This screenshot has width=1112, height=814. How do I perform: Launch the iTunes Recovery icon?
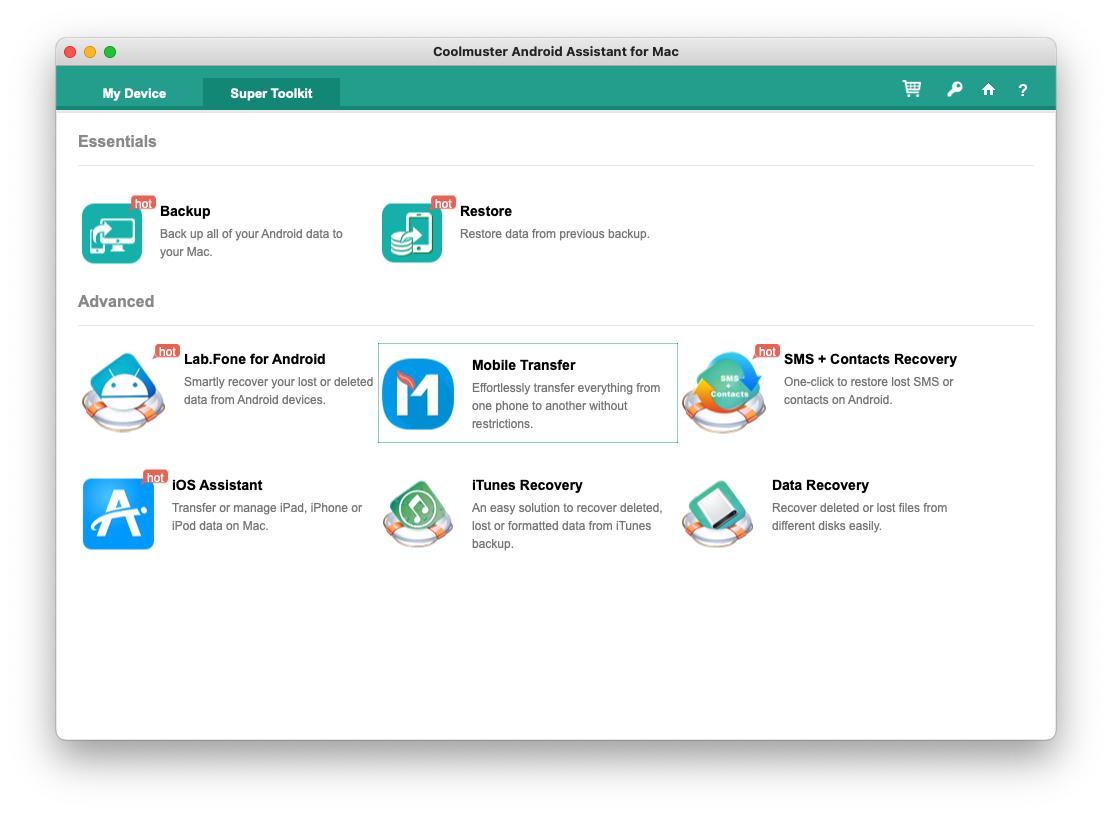[418, 514]
